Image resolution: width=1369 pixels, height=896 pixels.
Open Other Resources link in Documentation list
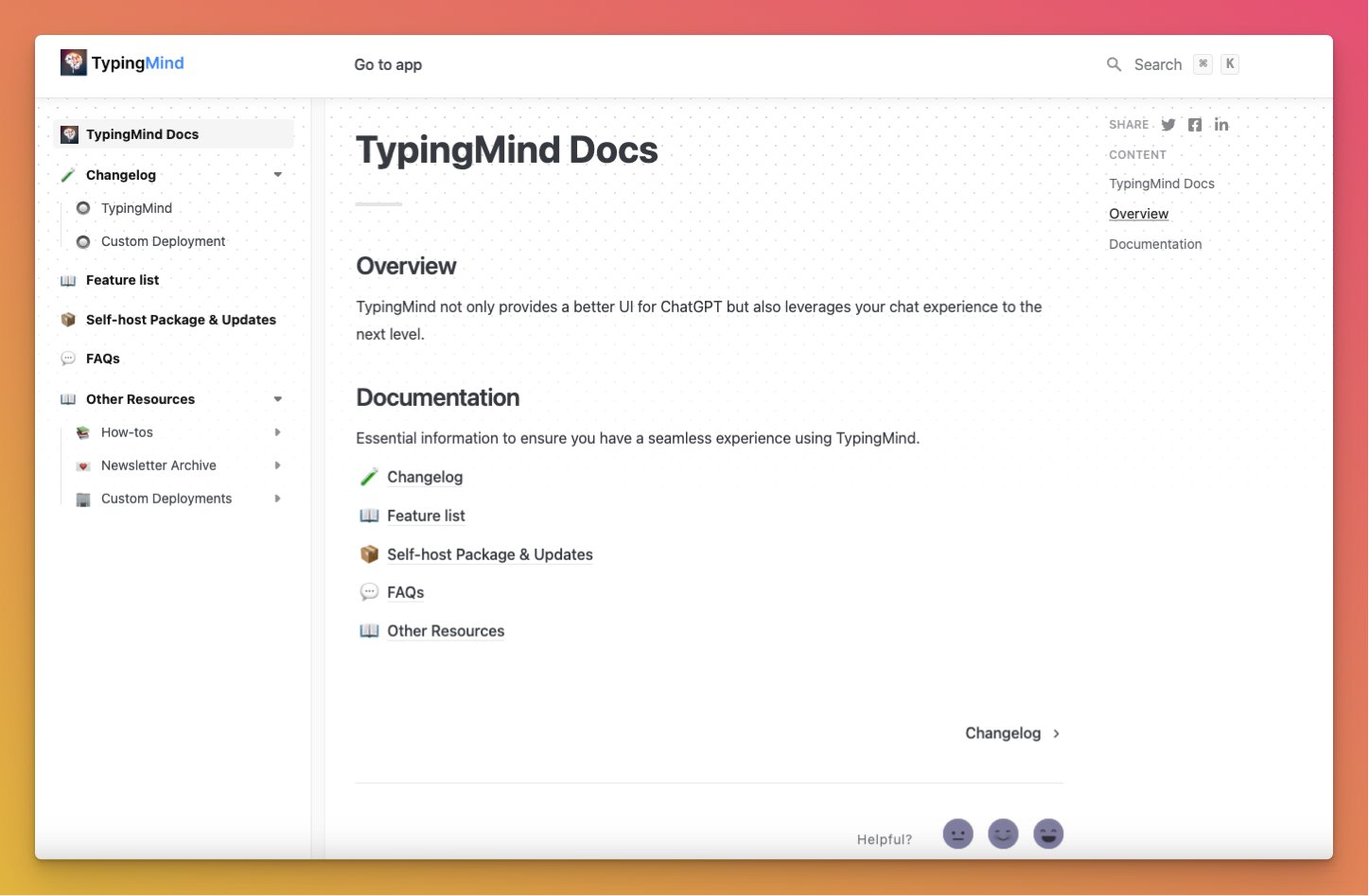(446, 631)
